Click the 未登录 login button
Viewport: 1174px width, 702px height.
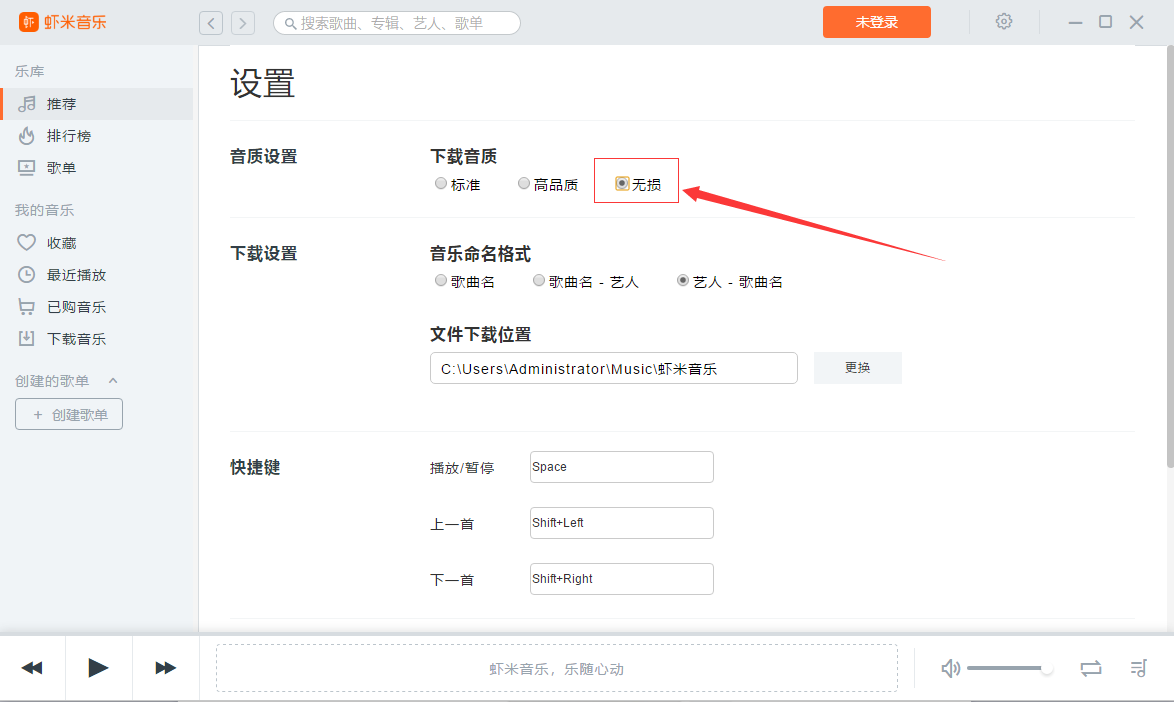point(877,22)
